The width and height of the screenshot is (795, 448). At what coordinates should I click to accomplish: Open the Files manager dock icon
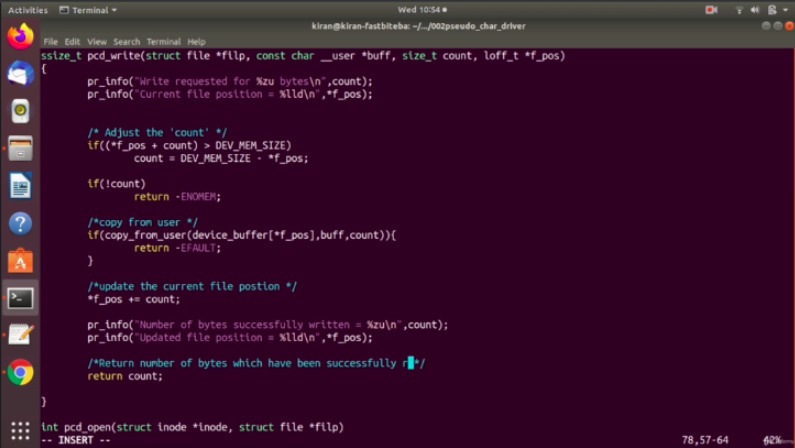coord(20,148)
